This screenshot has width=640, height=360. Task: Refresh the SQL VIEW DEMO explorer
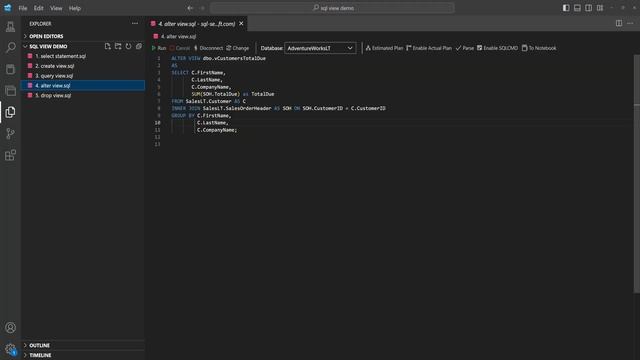pos(129,47)
